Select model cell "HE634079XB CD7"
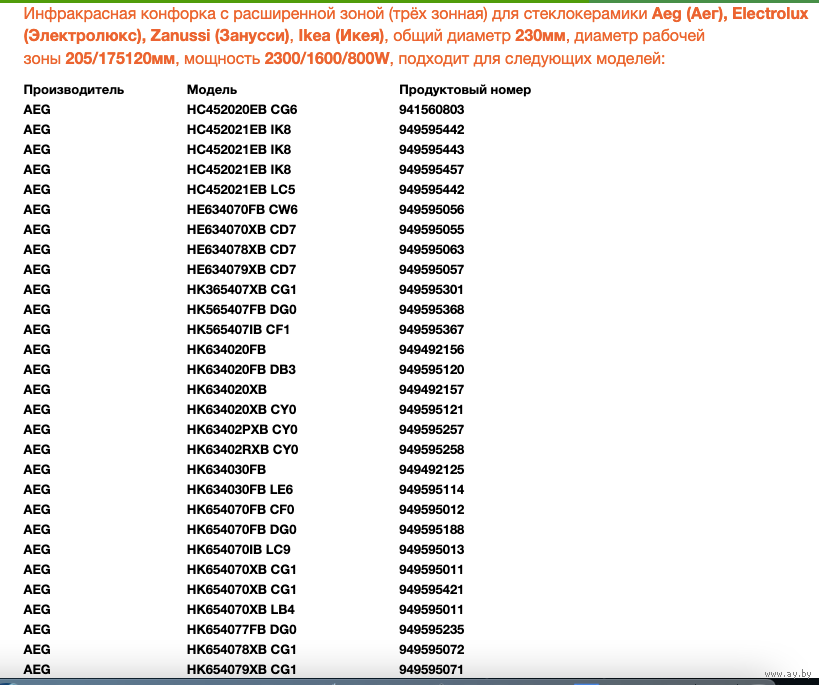 [241, 270]
